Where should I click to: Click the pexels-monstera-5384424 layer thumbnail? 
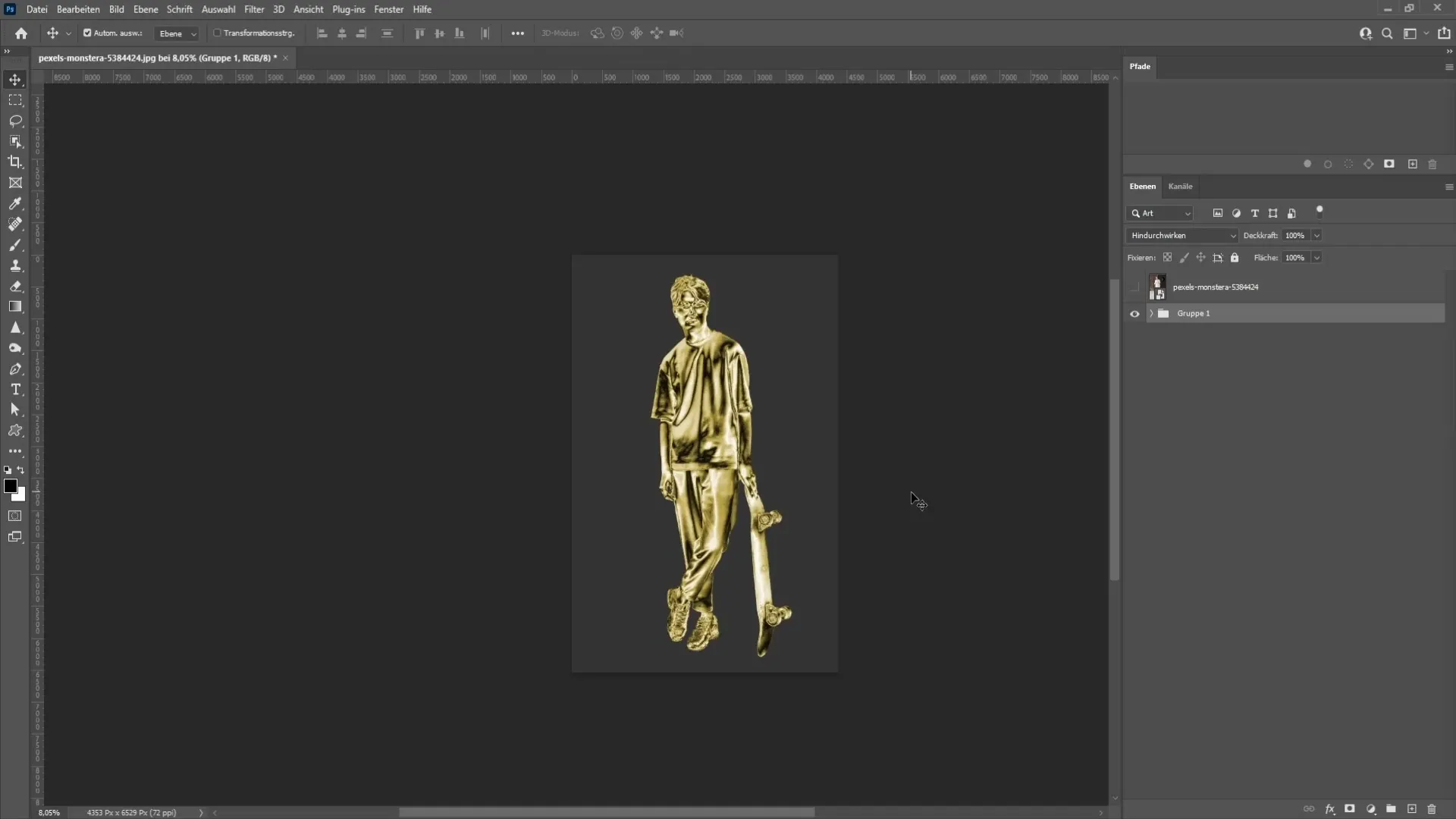pos(1157,287)
